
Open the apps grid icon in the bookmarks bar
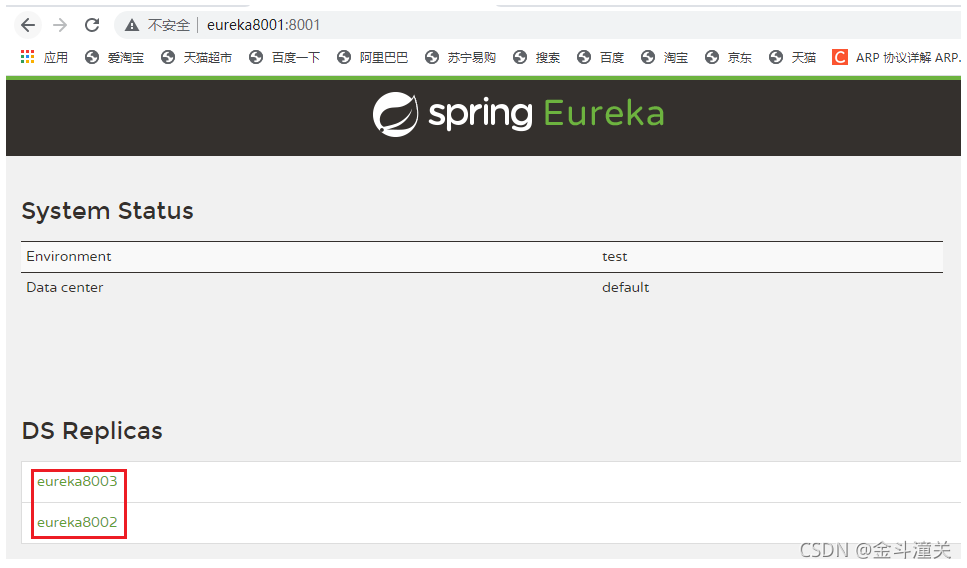pyautogui.click(x=27, y=57)
